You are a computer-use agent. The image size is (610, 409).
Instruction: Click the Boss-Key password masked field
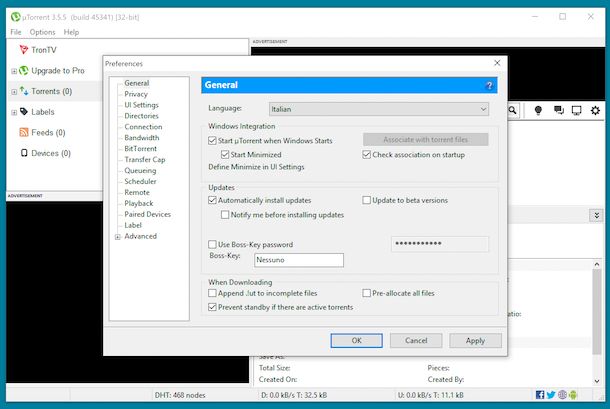440,244
